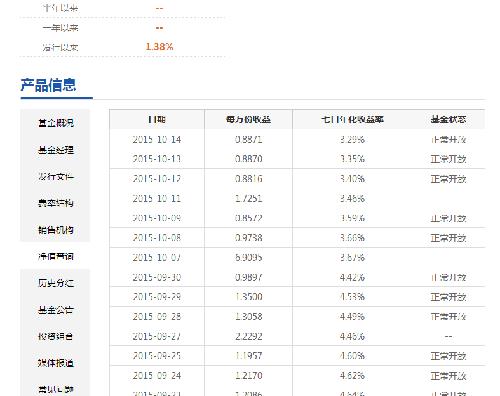The height and width of the screenshot is (396, 500).
Task: Select the 产品信息 section tab
Action: pyautogui.click(x=48, y=85)
